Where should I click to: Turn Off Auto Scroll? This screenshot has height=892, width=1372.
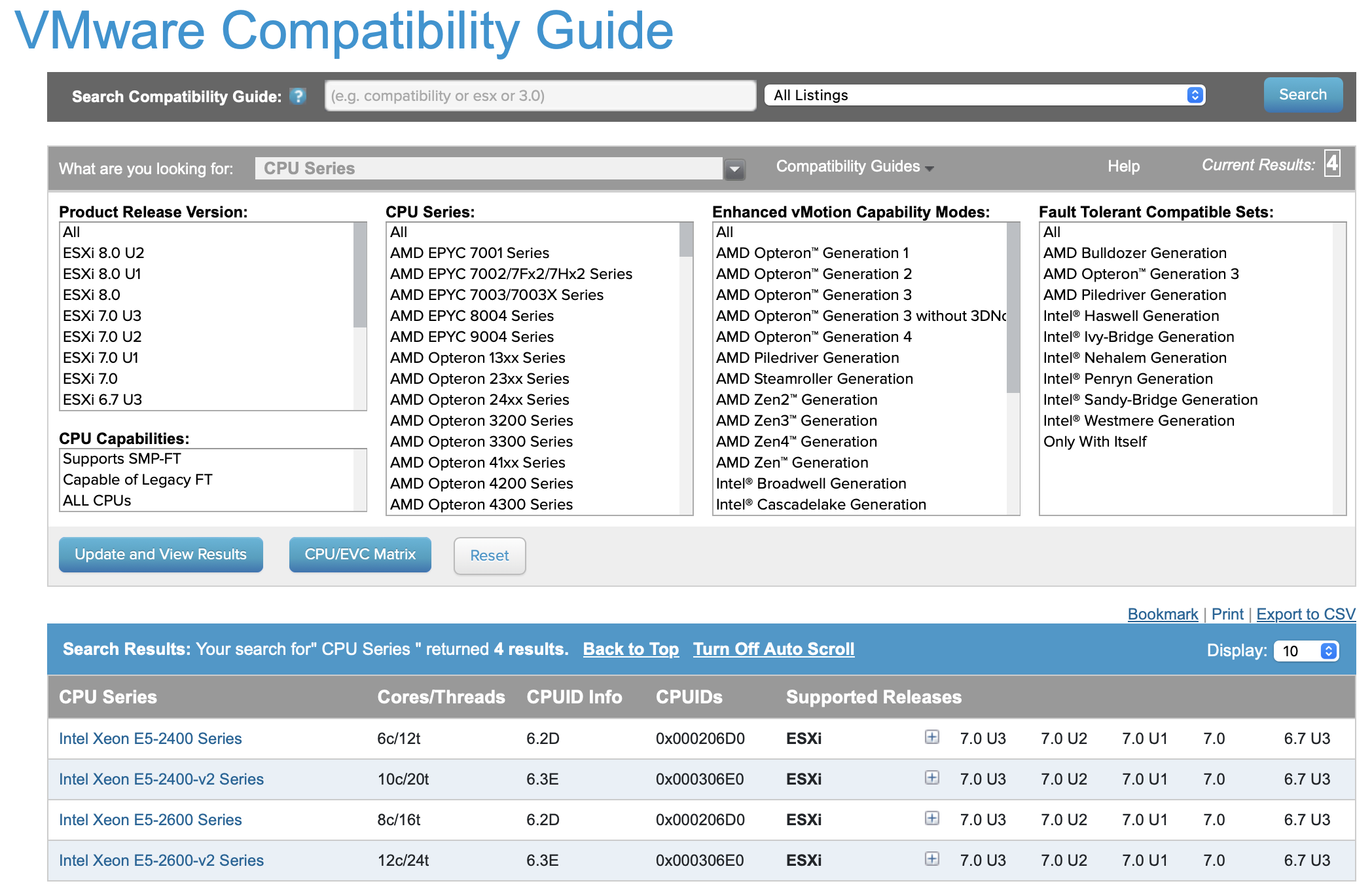coord(774,649)
